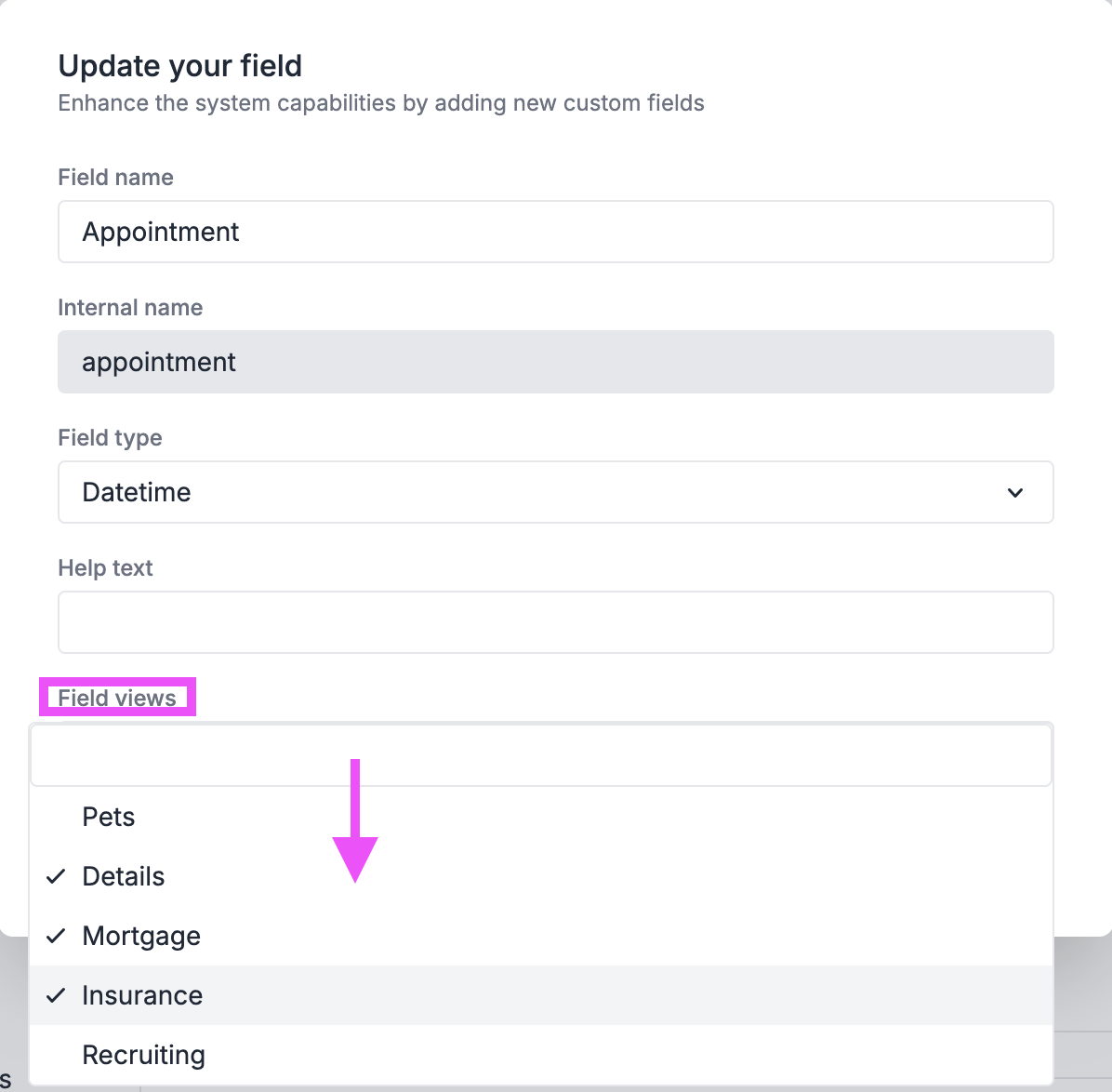Click the highlighted Field views label
This screenshot has height=1092, width=1112.
[116, 697]
